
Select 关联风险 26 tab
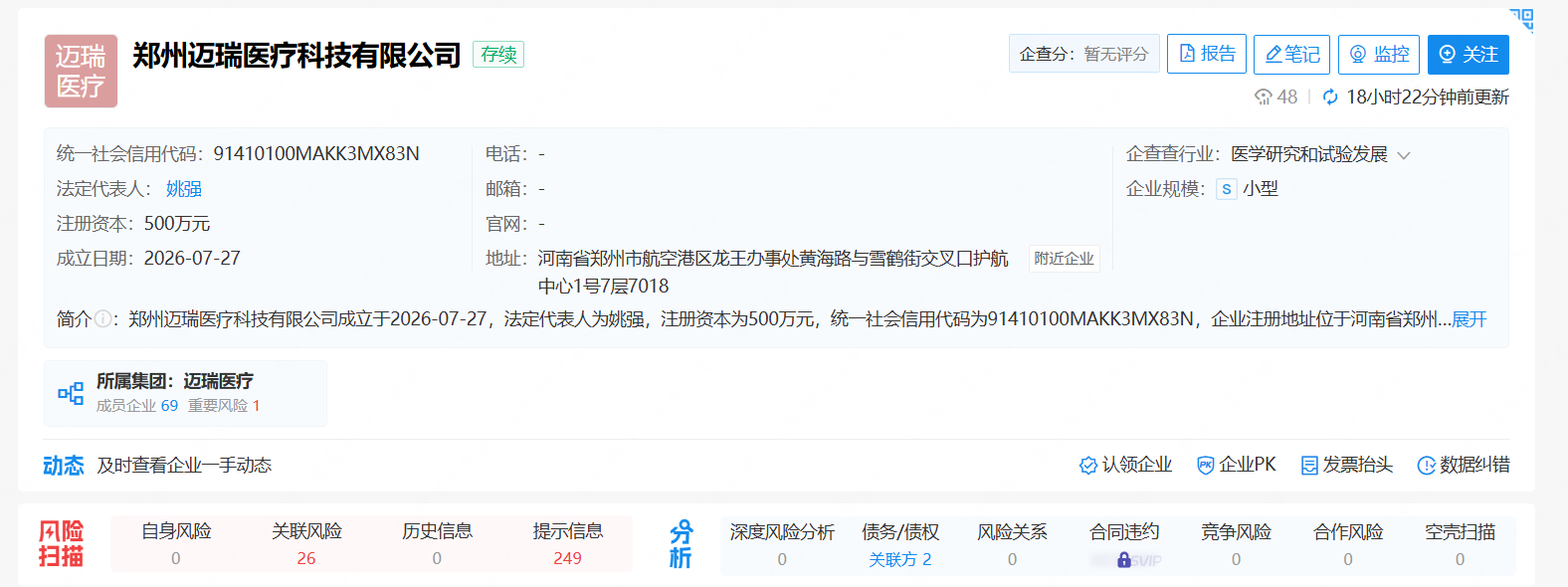(x=306, y=544)
